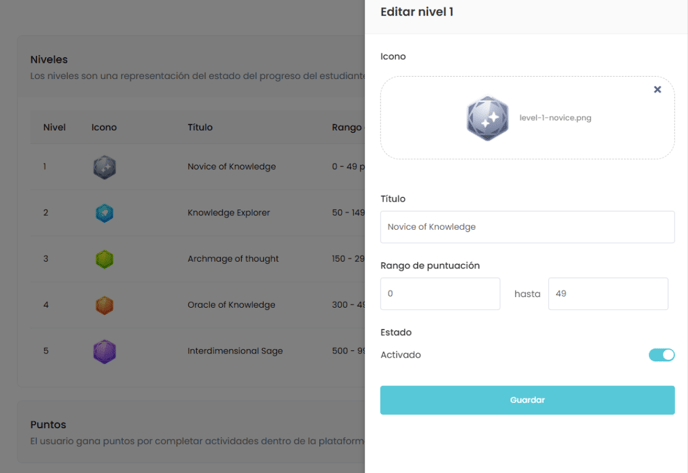Select the Archmage of thought row title
This screenshot has height=473, width=688.
[x=233, y=259]
